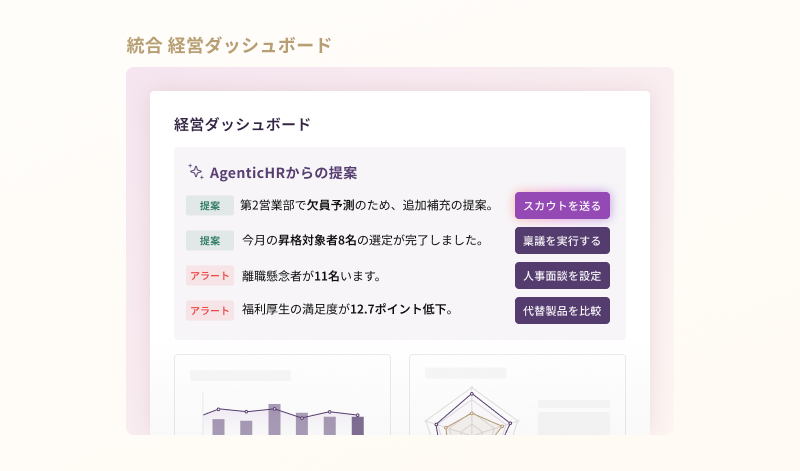Viewport: 800px width, 471px height.
Task: Open the 第2営業部 欠員予測 proposal text
Action: point(367,206)
